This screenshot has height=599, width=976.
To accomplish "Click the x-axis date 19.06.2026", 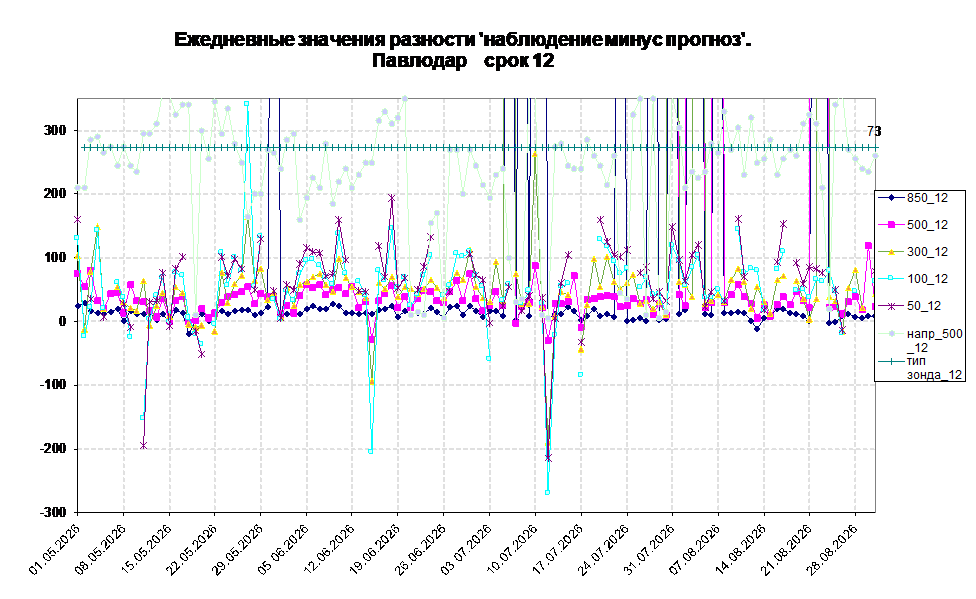I will coord(376,549).
